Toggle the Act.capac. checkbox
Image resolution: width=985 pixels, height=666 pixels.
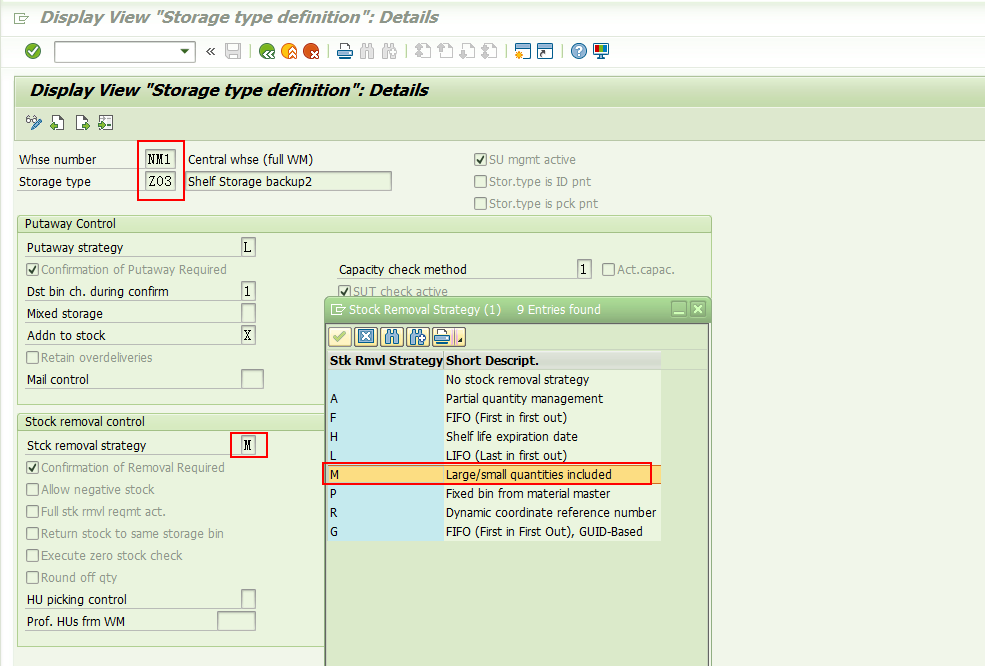click(608, 270)
